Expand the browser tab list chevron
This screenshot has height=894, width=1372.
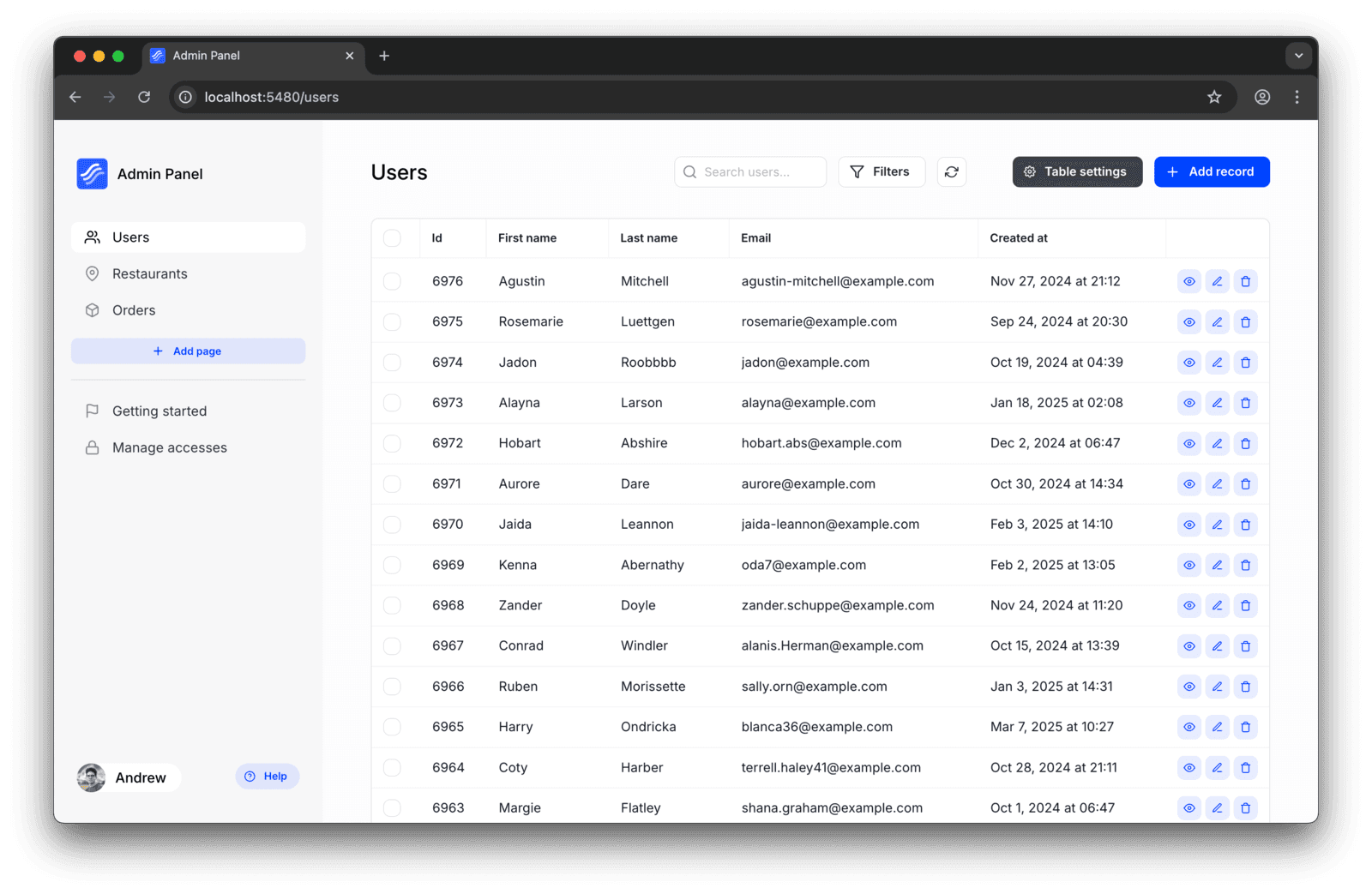pos(1298,56)
